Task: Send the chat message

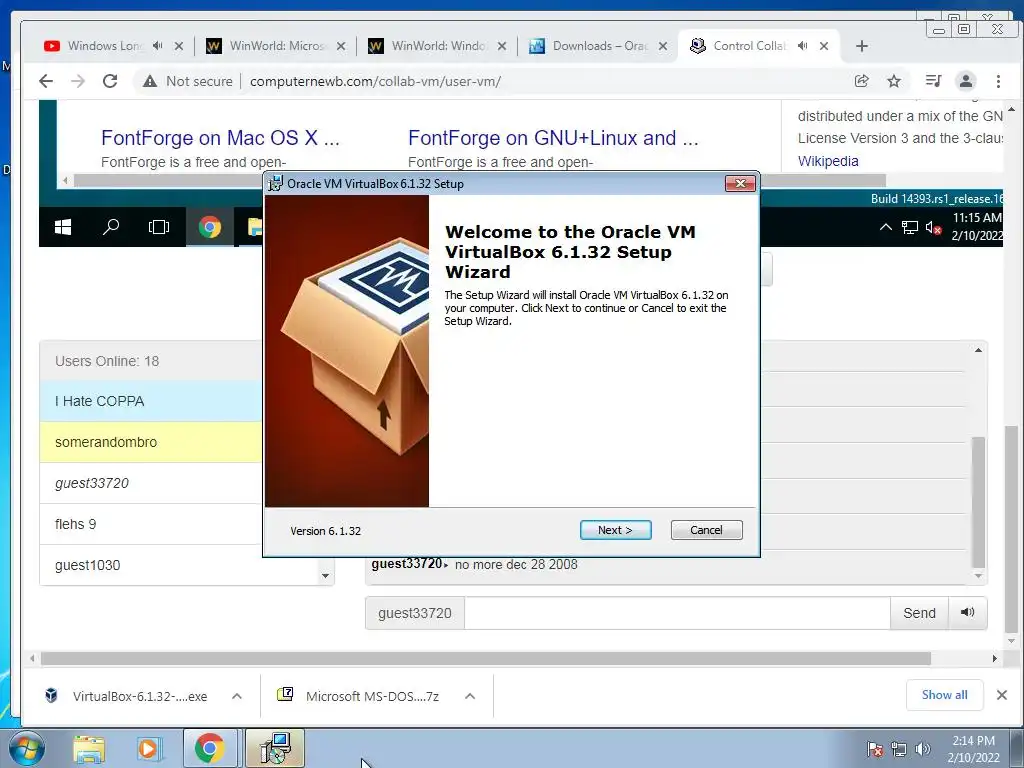Action: click(x=919, y=613)
